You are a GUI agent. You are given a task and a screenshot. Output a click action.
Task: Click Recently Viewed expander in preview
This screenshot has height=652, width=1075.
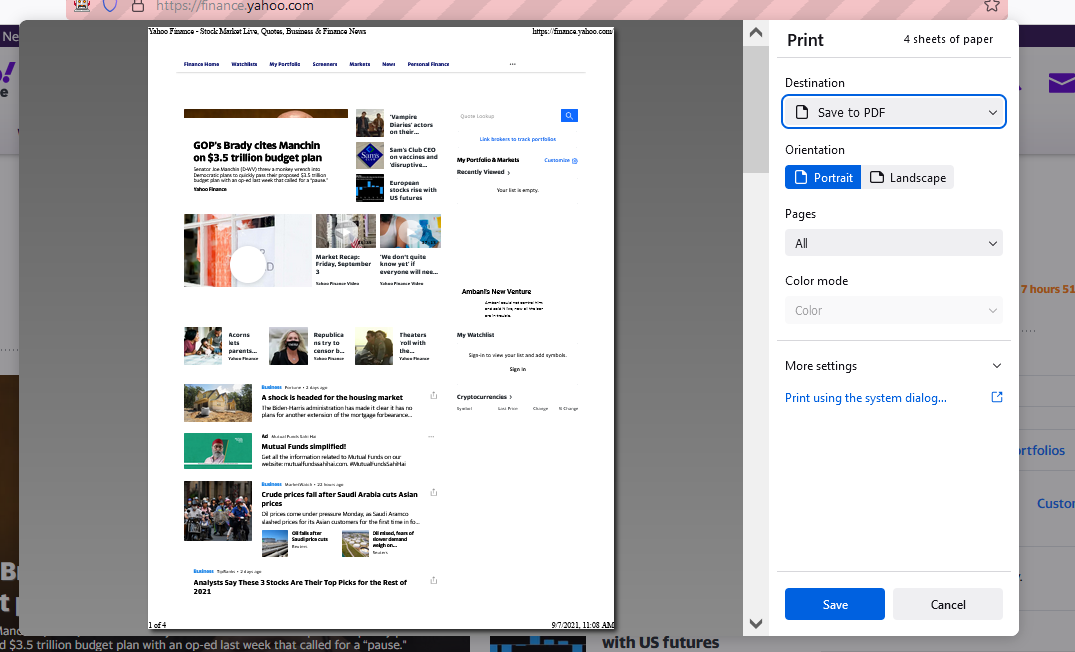[483, 172]
